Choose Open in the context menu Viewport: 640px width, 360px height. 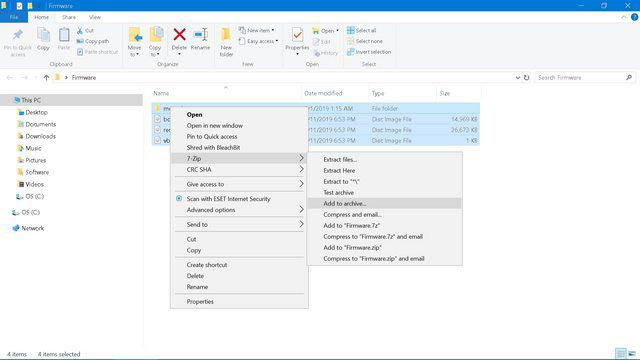tap(239, 115)
